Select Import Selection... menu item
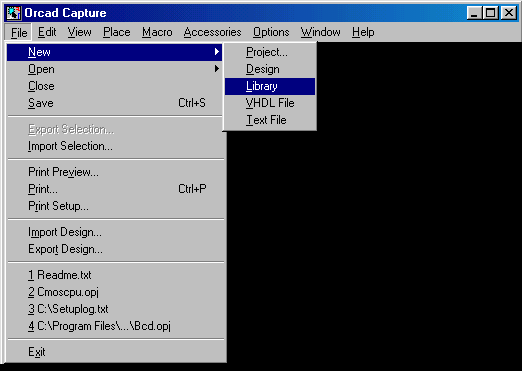522x371 pixels. tap(116, 146)
